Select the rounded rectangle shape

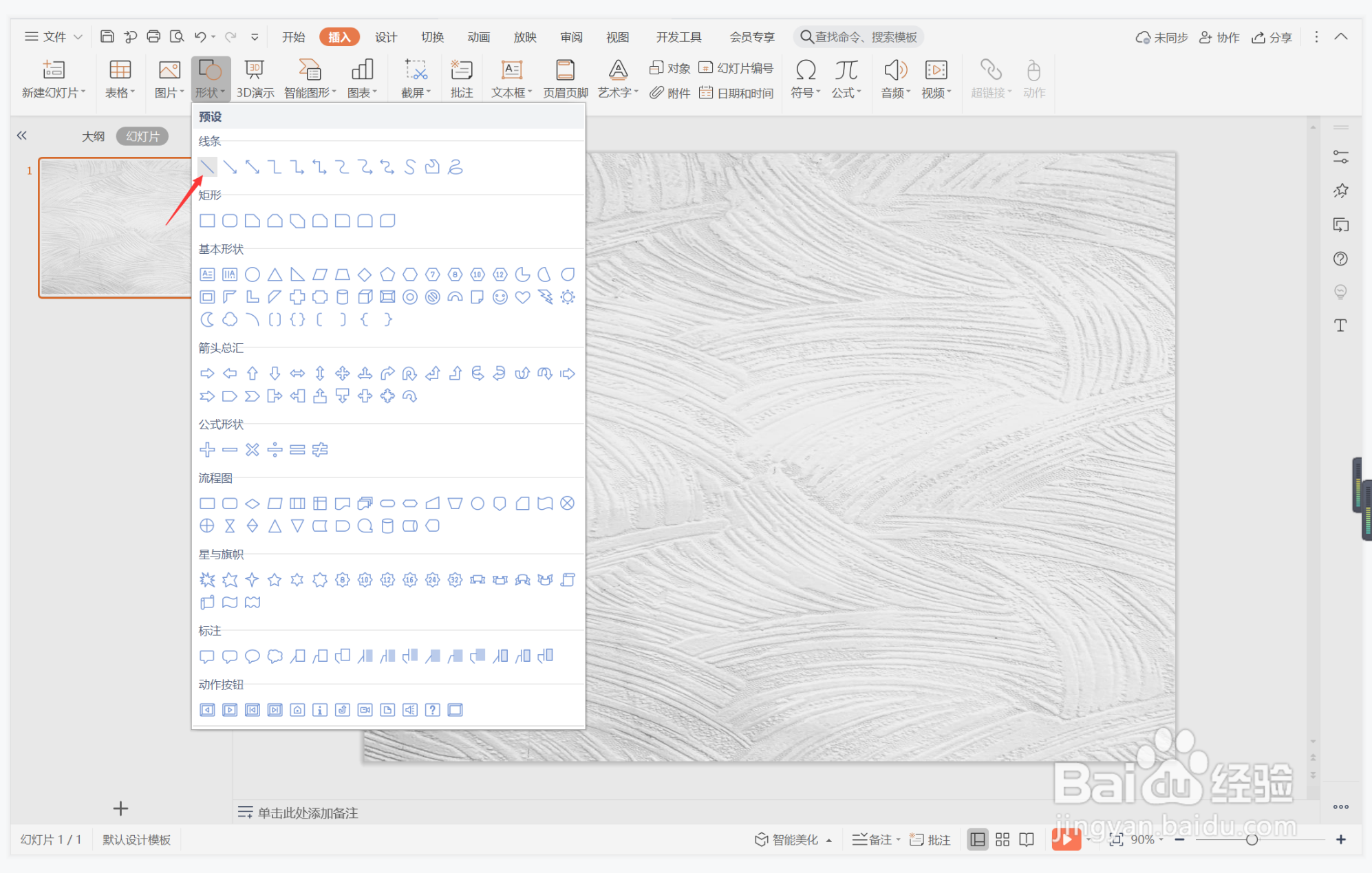[230, 221]
